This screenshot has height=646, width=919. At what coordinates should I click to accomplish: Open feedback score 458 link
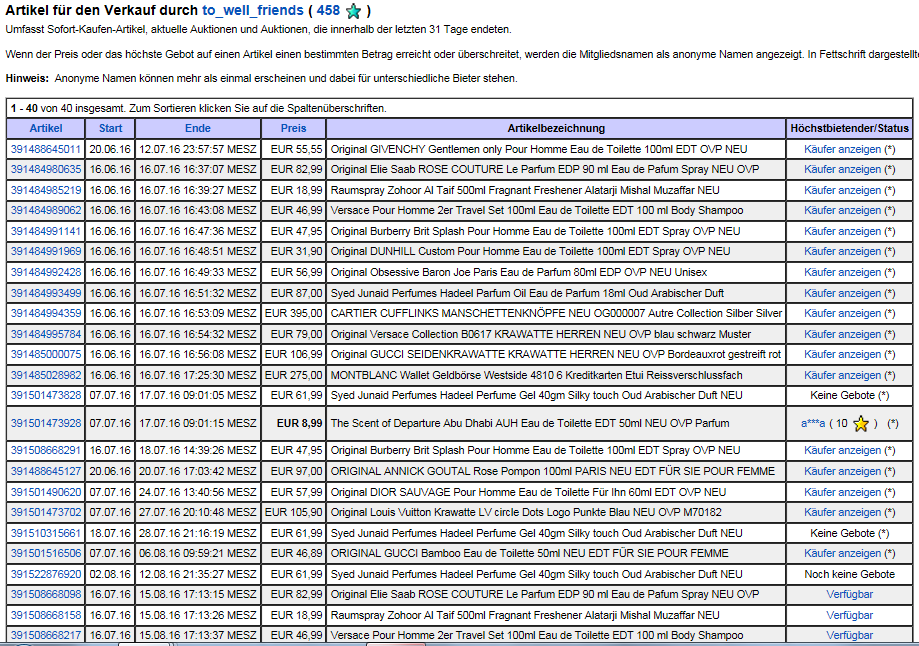328,10
